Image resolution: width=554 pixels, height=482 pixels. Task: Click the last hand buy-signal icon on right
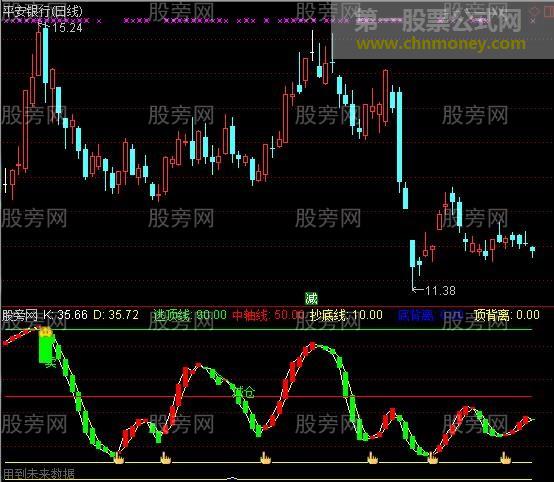click(x=506, y=458)
